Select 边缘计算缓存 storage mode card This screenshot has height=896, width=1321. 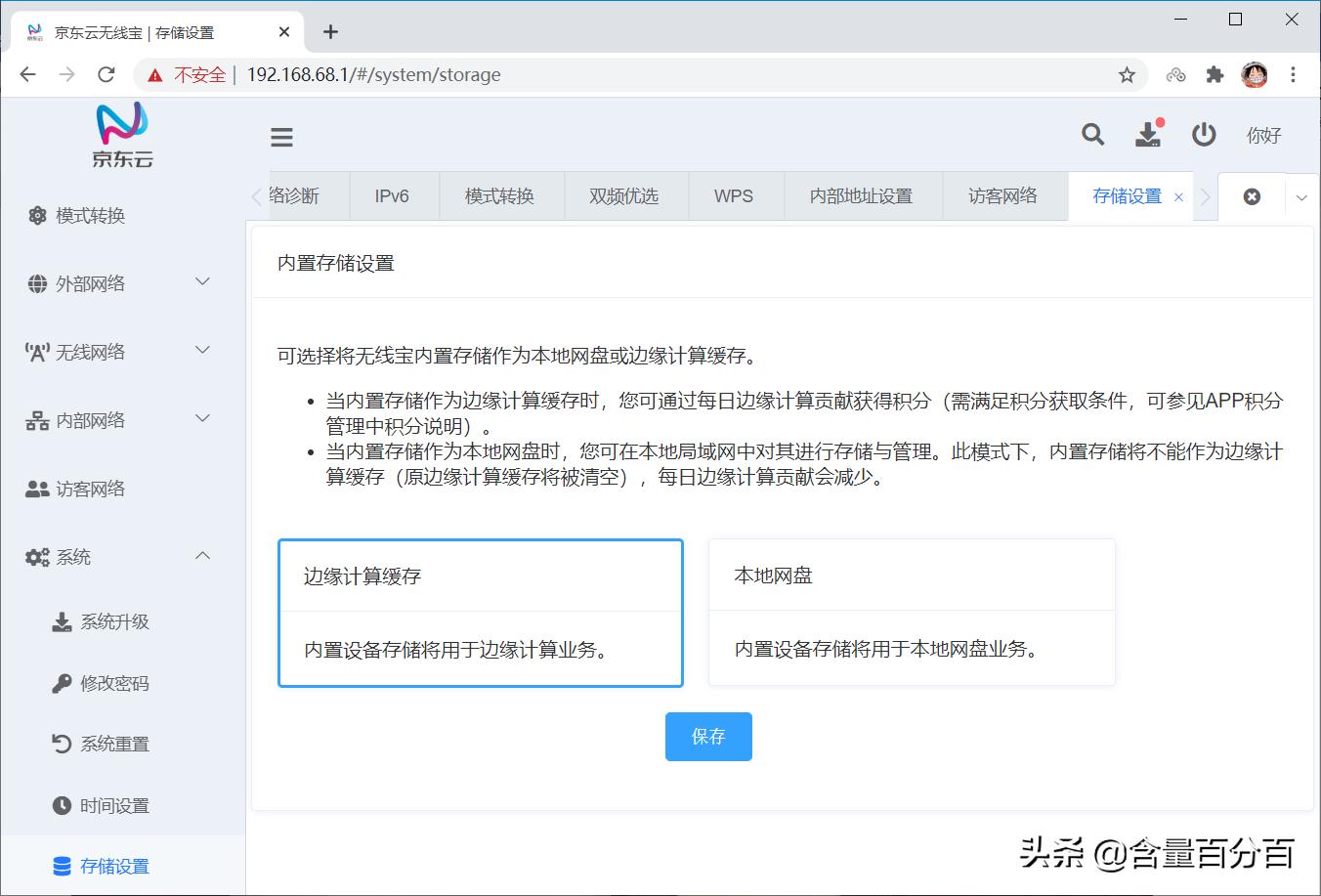(480, 613)
